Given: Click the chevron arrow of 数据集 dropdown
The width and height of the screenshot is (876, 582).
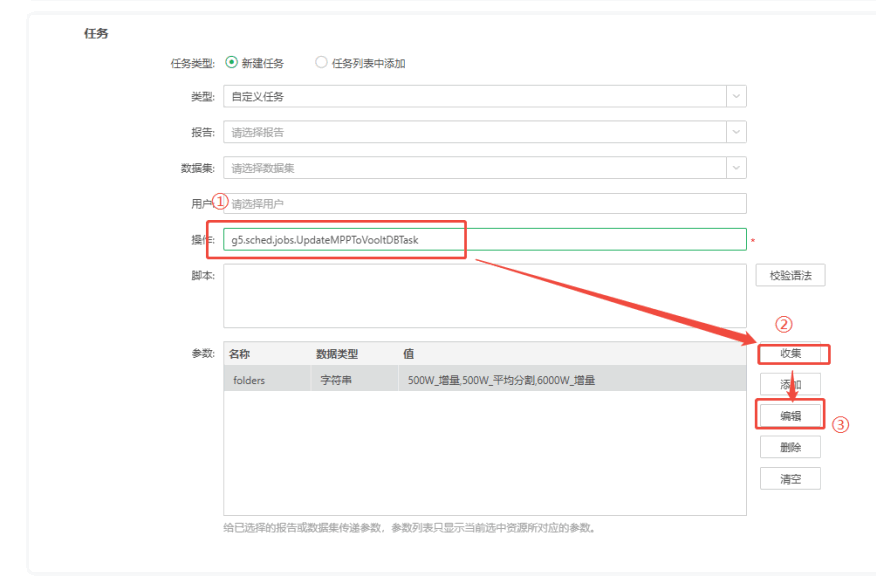Looking at the screenshot, I should [x=736, y=168].
